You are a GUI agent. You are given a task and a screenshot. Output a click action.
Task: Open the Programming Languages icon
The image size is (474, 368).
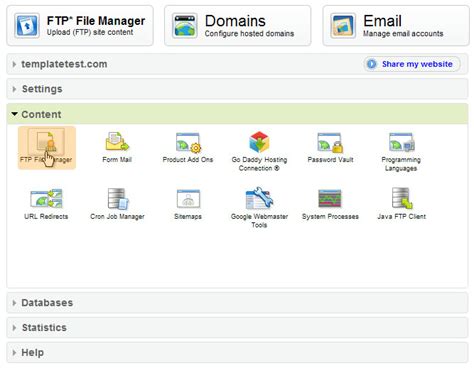[x=401, y=142]
